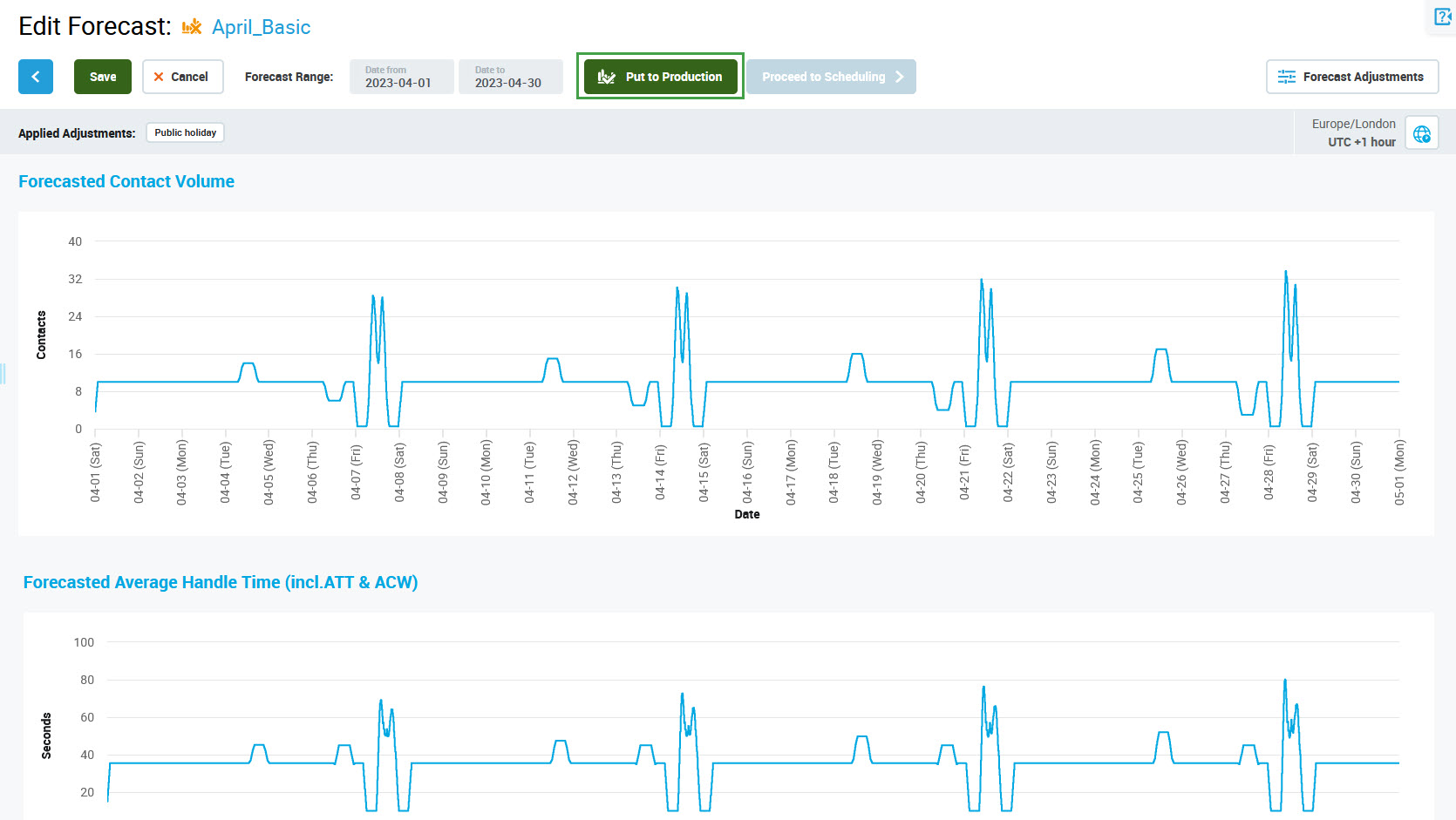The image size is (1456, 820).
Task: Click the orange forecast icon beside April_Basic
Action: coord(192,27)
